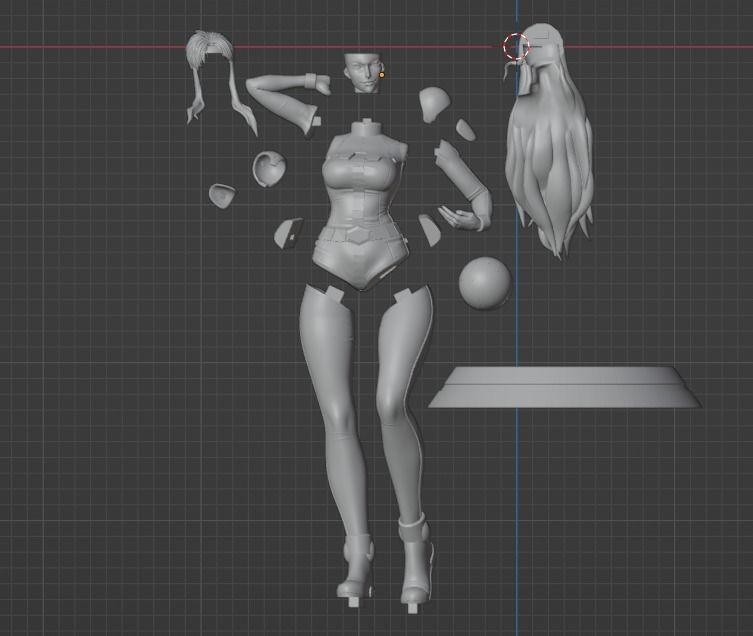Image resolution: width=753 pixels, height=636 pixels.
Task: Select the arm piece with open palm hand
Action: 464,187
